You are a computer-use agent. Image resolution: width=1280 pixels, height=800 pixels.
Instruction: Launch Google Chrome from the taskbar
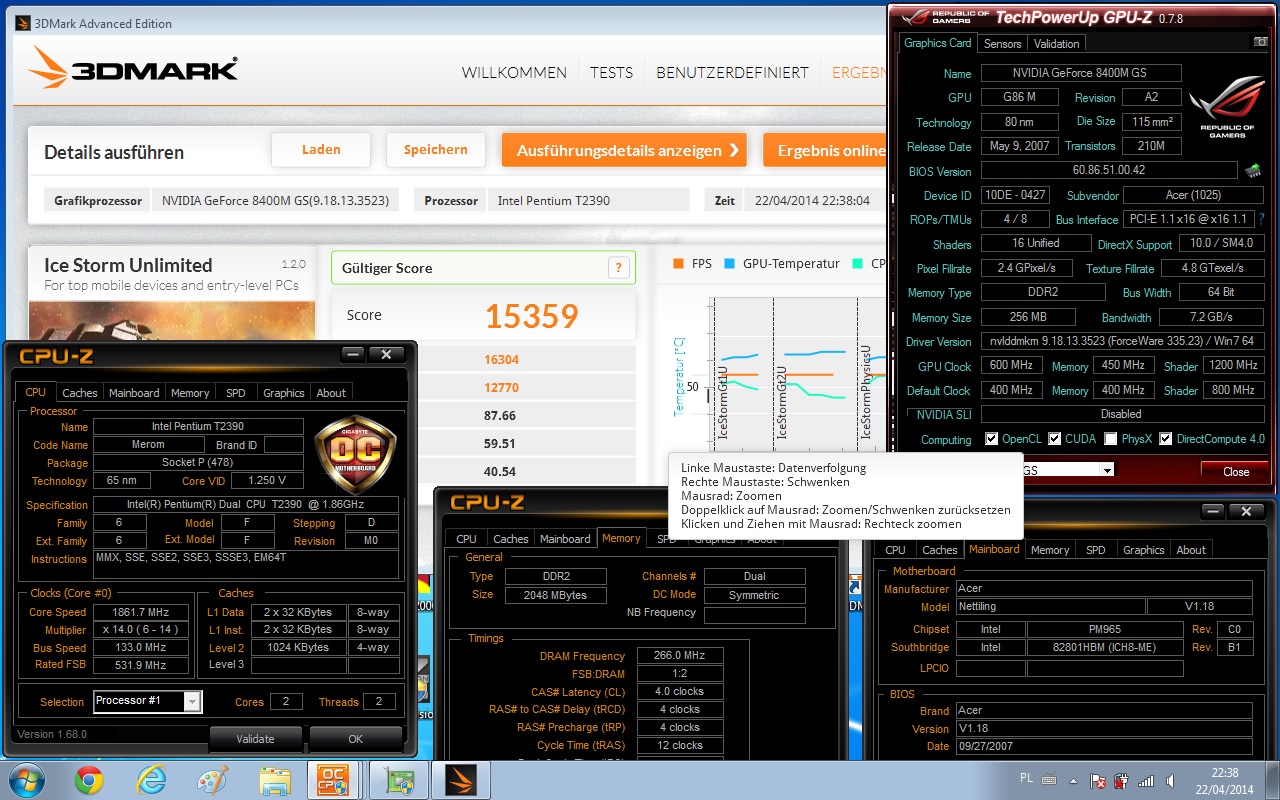coord(89,780)
